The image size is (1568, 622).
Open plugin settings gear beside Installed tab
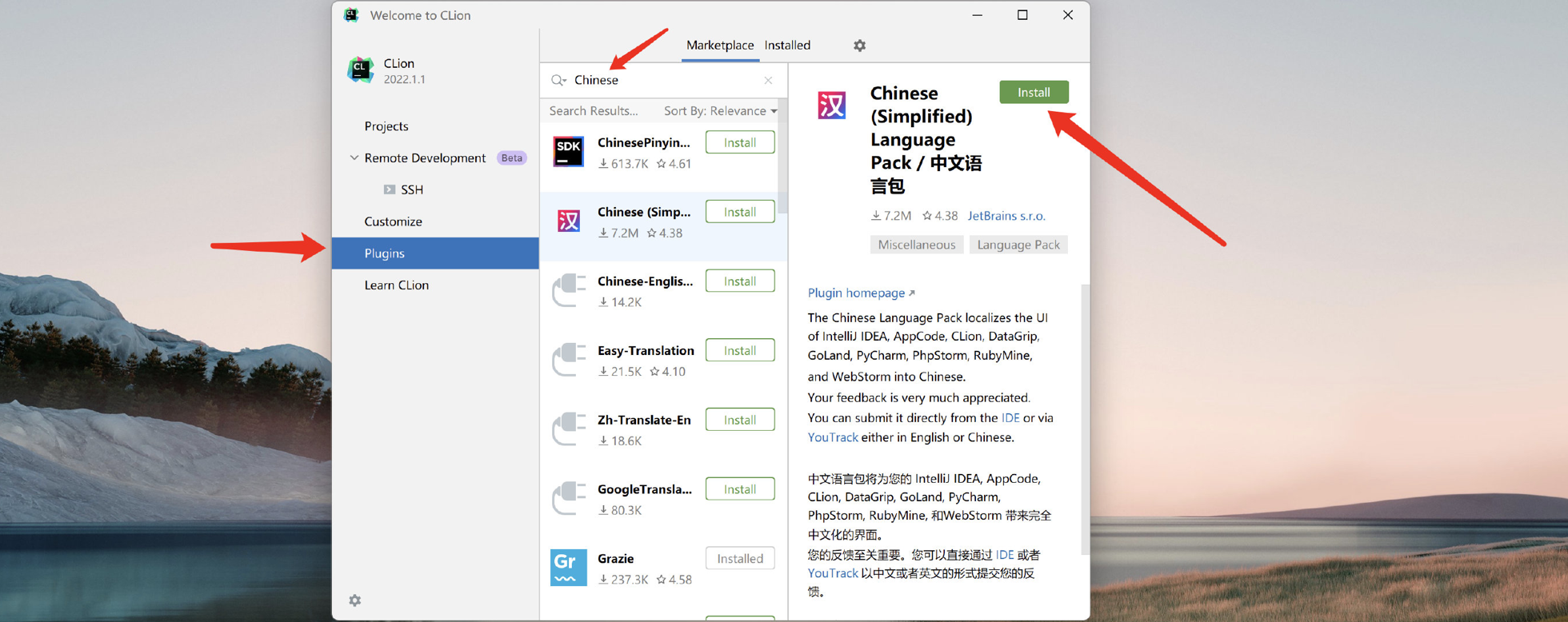point(859,46)
